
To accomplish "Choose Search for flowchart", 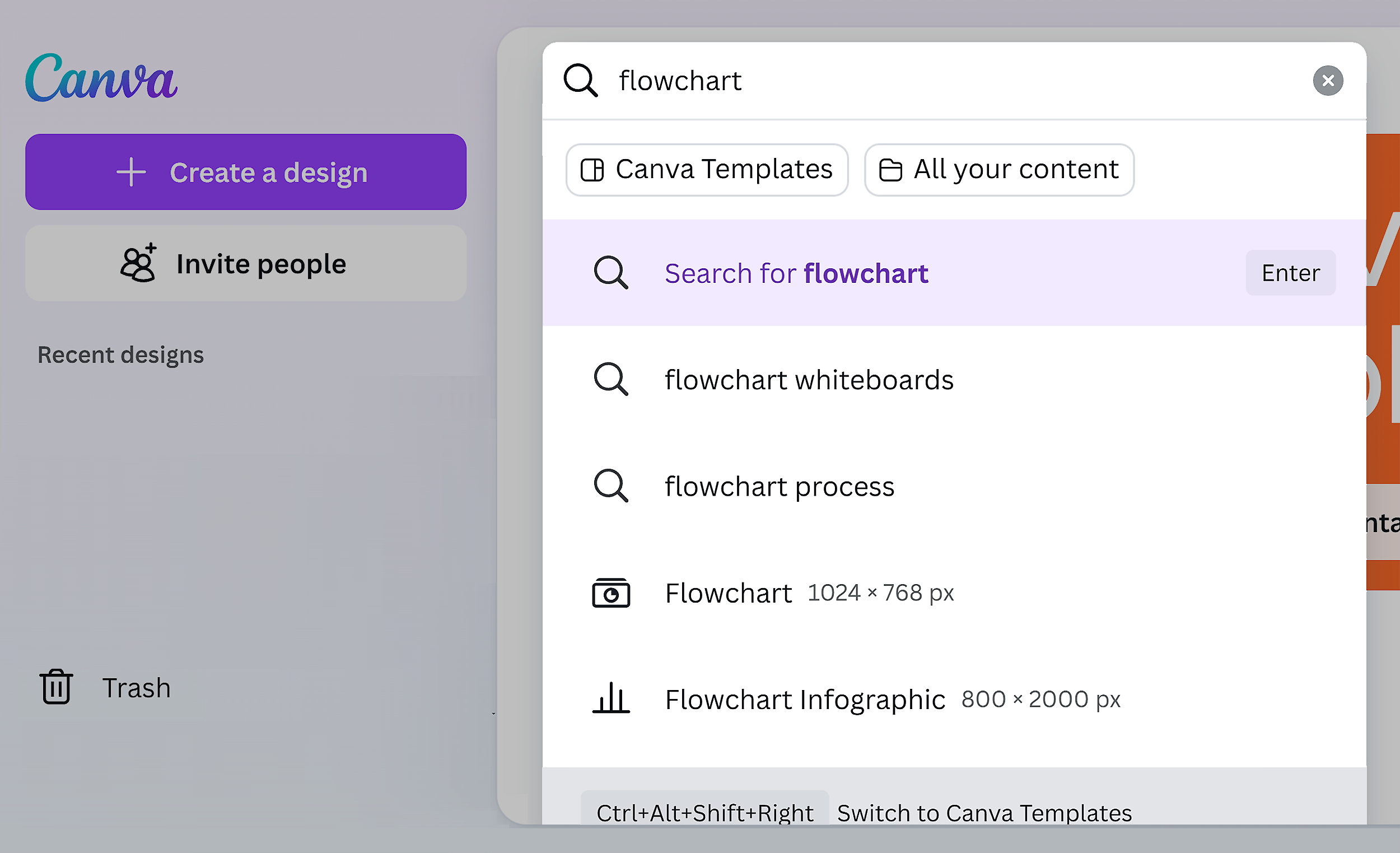I will 796,273.
